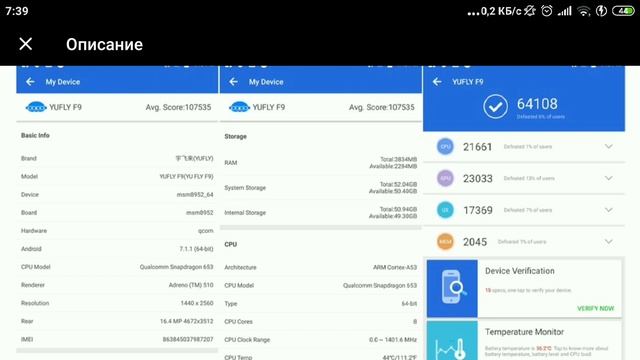Tap back arrow beside YUFLY F9 title
Viewport: 640px width, 360px height.
[437, 82]
